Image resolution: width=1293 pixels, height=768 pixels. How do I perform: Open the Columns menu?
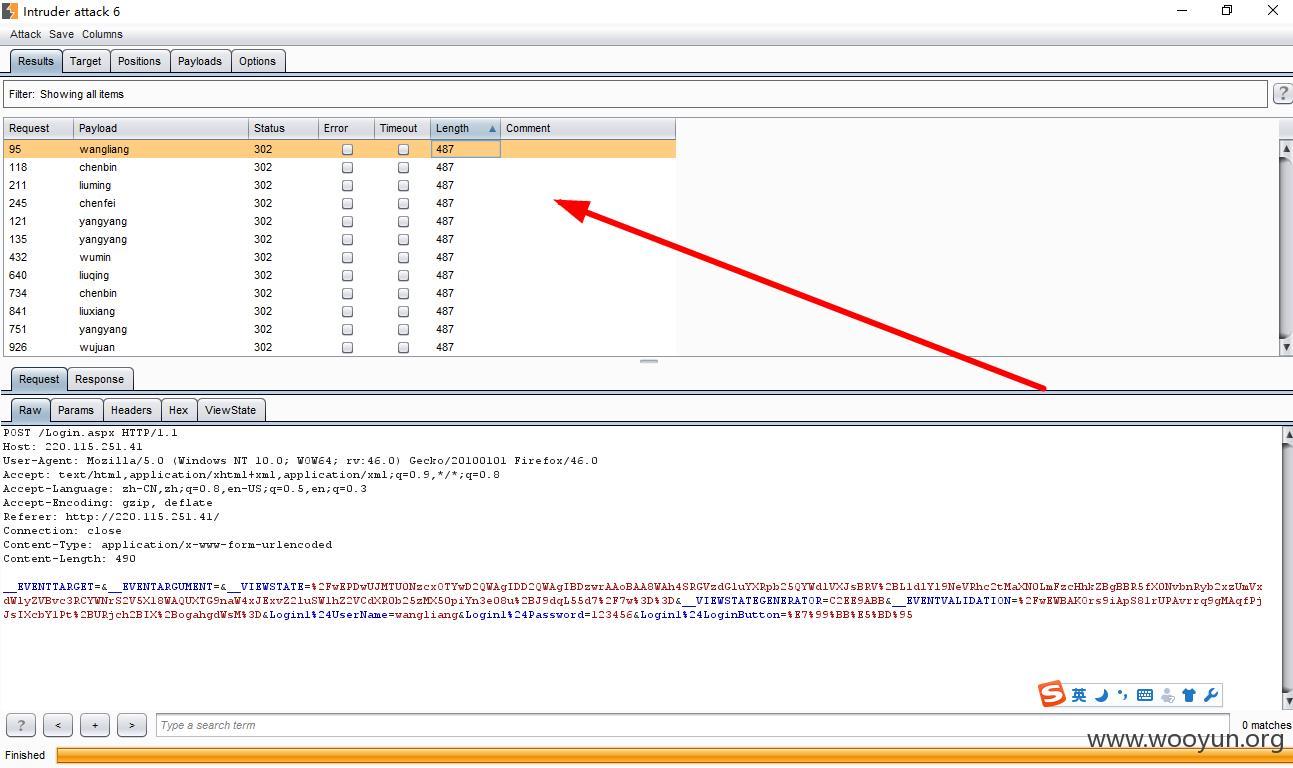(x=102, y=34)
